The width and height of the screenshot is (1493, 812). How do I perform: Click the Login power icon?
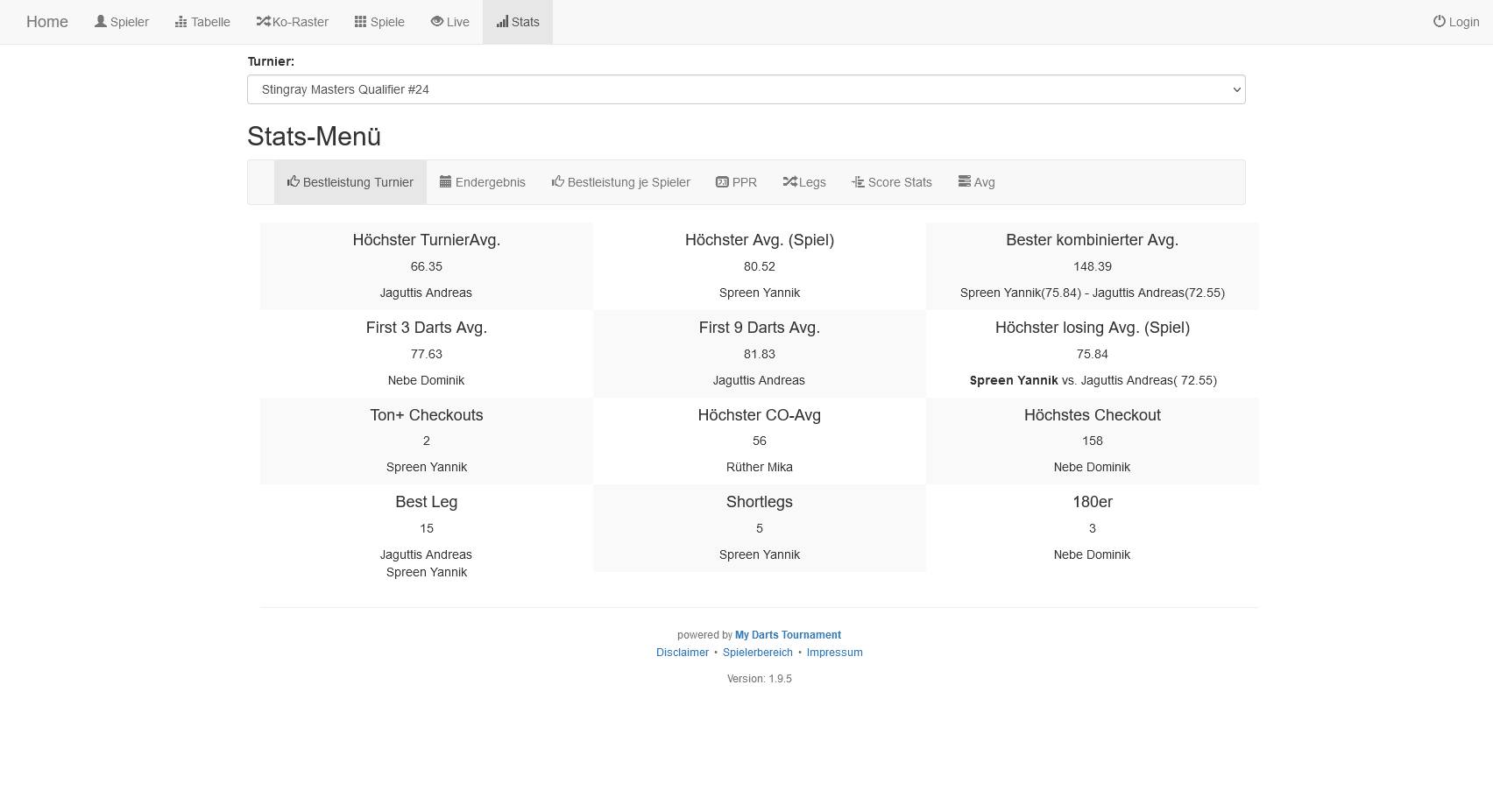[x=1439, y=22]
